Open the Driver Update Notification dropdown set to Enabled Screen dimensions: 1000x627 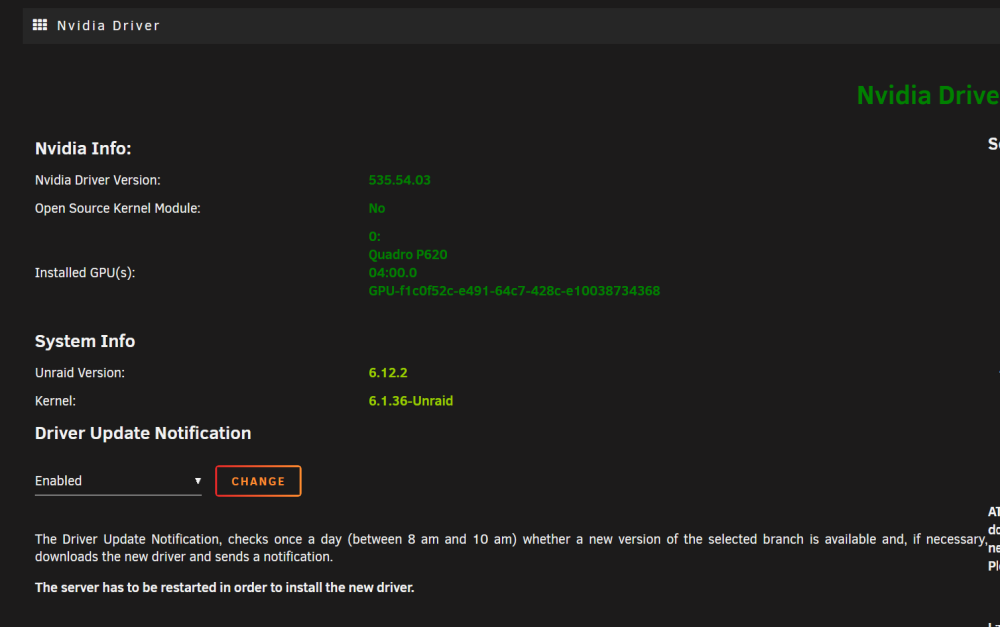pyautogui.click(x=118, y=481)
